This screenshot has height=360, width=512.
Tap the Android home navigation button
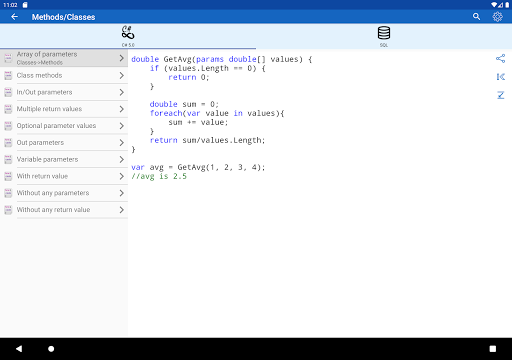[x=51, y=349]
